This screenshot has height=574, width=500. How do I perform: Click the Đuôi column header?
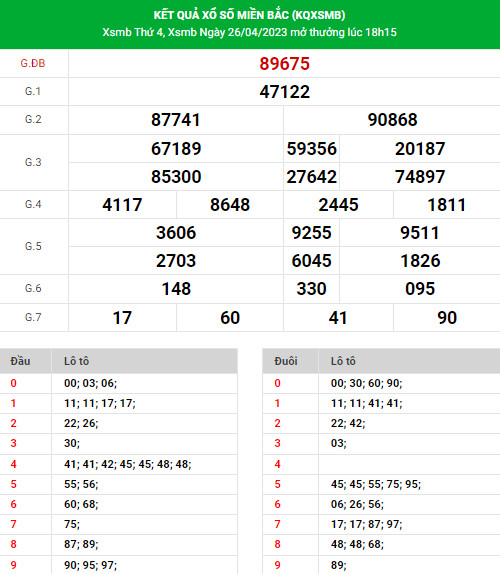pyautogui.click(x=286, y=361)
